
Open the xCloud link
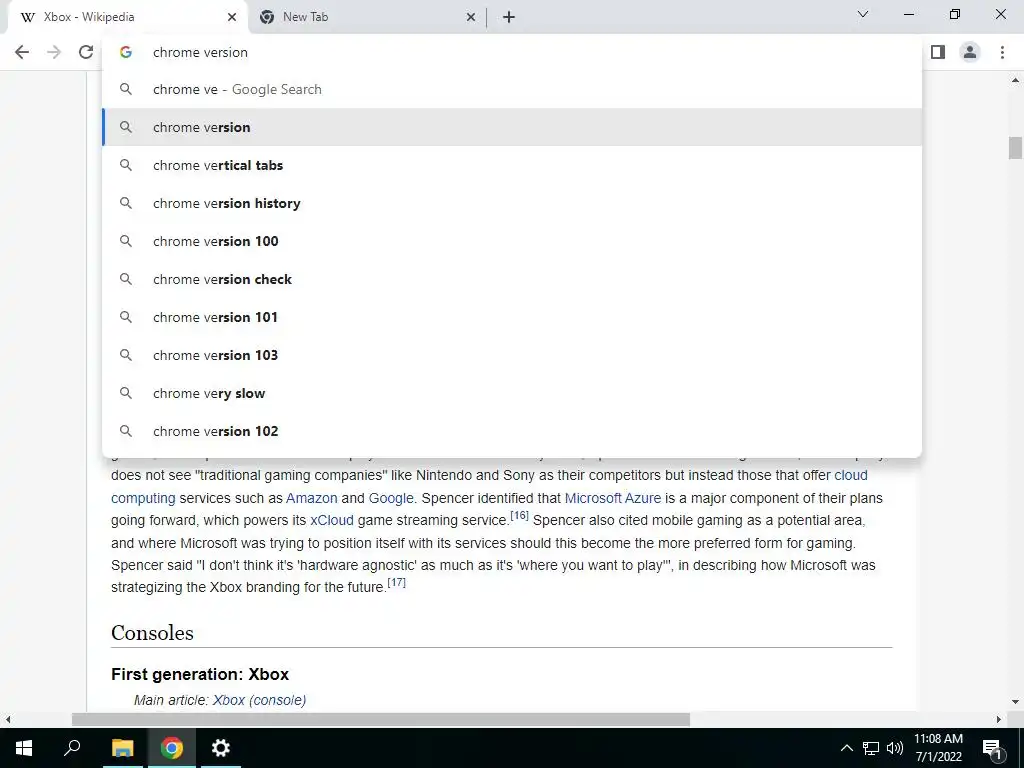pos(332,520)
